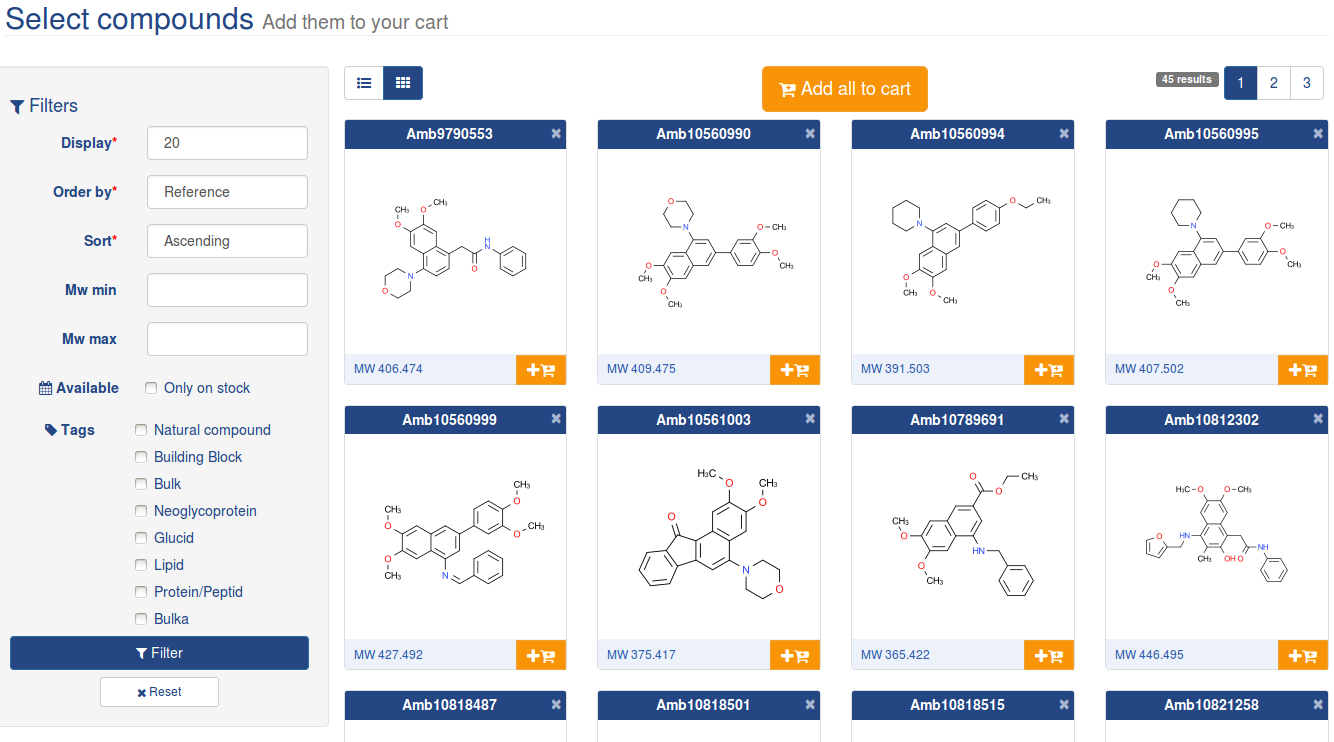Viewport: 1334px width, 742px height.
Task: Open the Order by Reference dropdown
Action: click(x=227, y=192)
